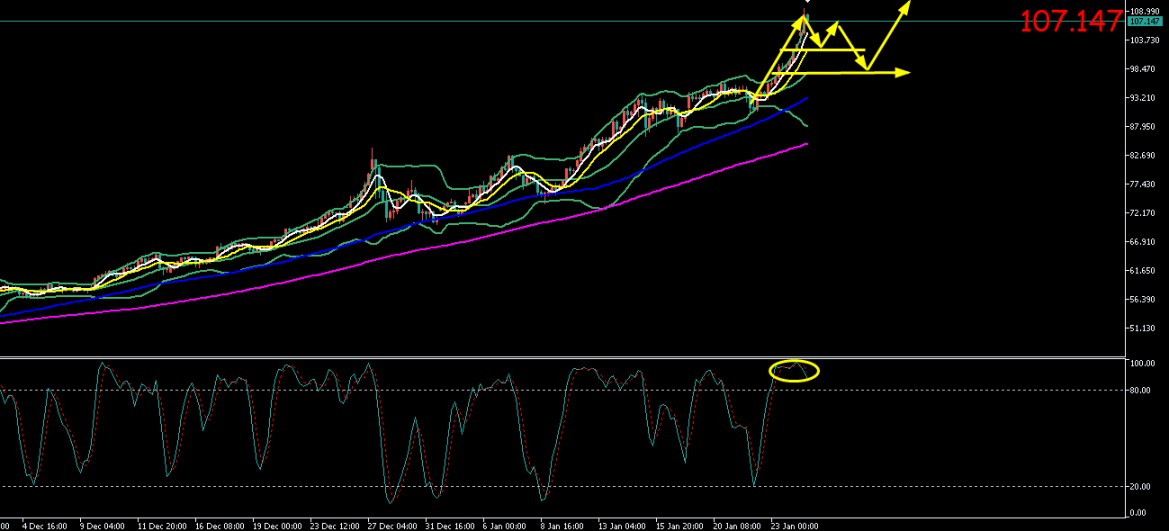Click the price spike candle near 27 Dec
Viewport: 1169px width, 531px height.
pos(373,160)
